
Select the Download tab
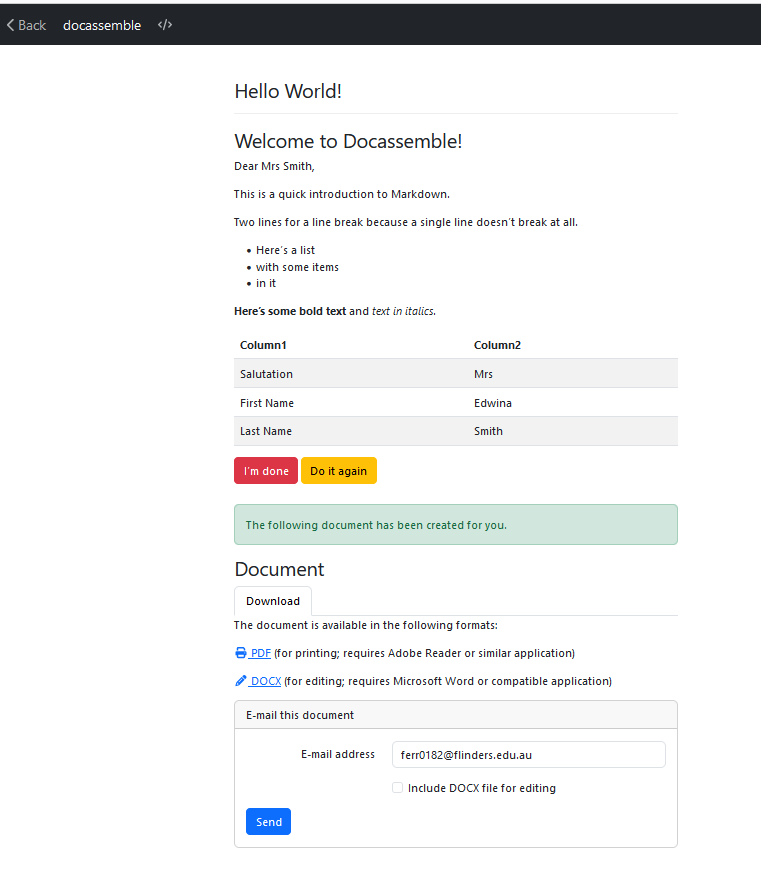[x=272, y=601]
